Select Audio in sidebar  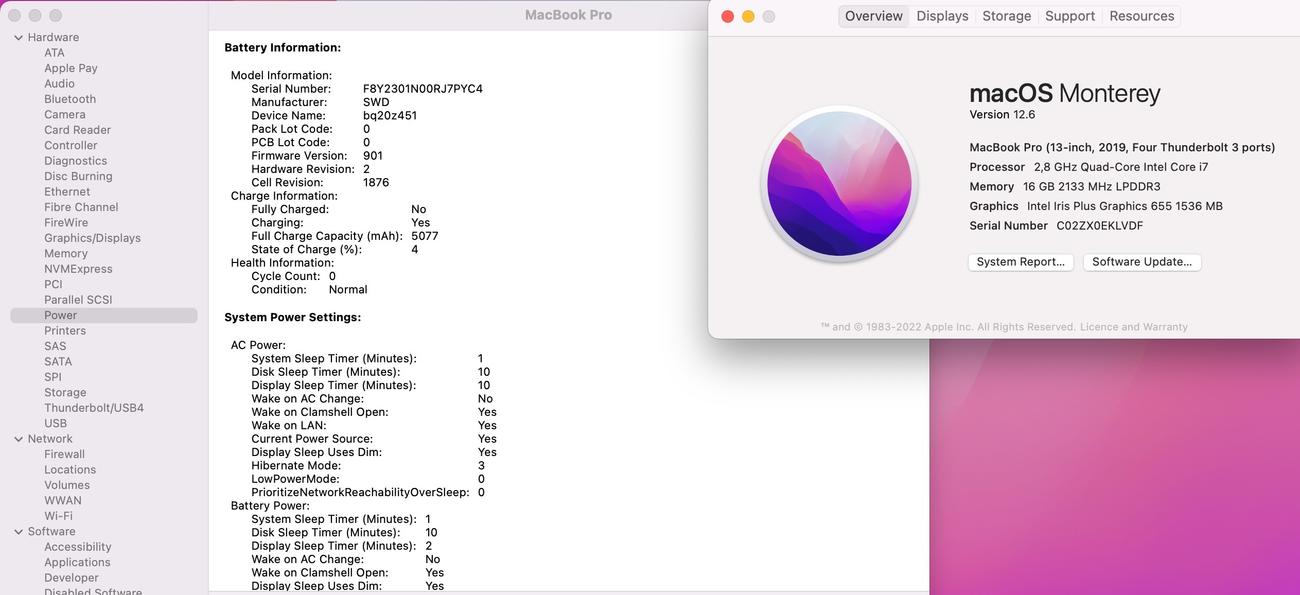point(59,84)
